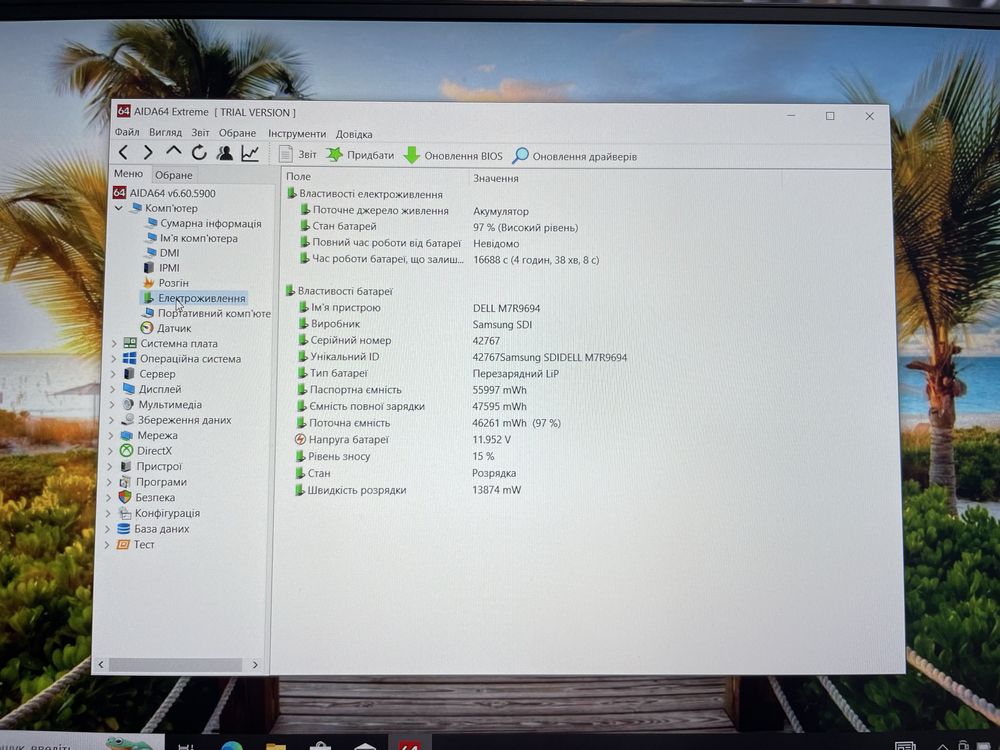Expand the Операційна система branch
The image size is (1000, 750).
pos(114,358)
